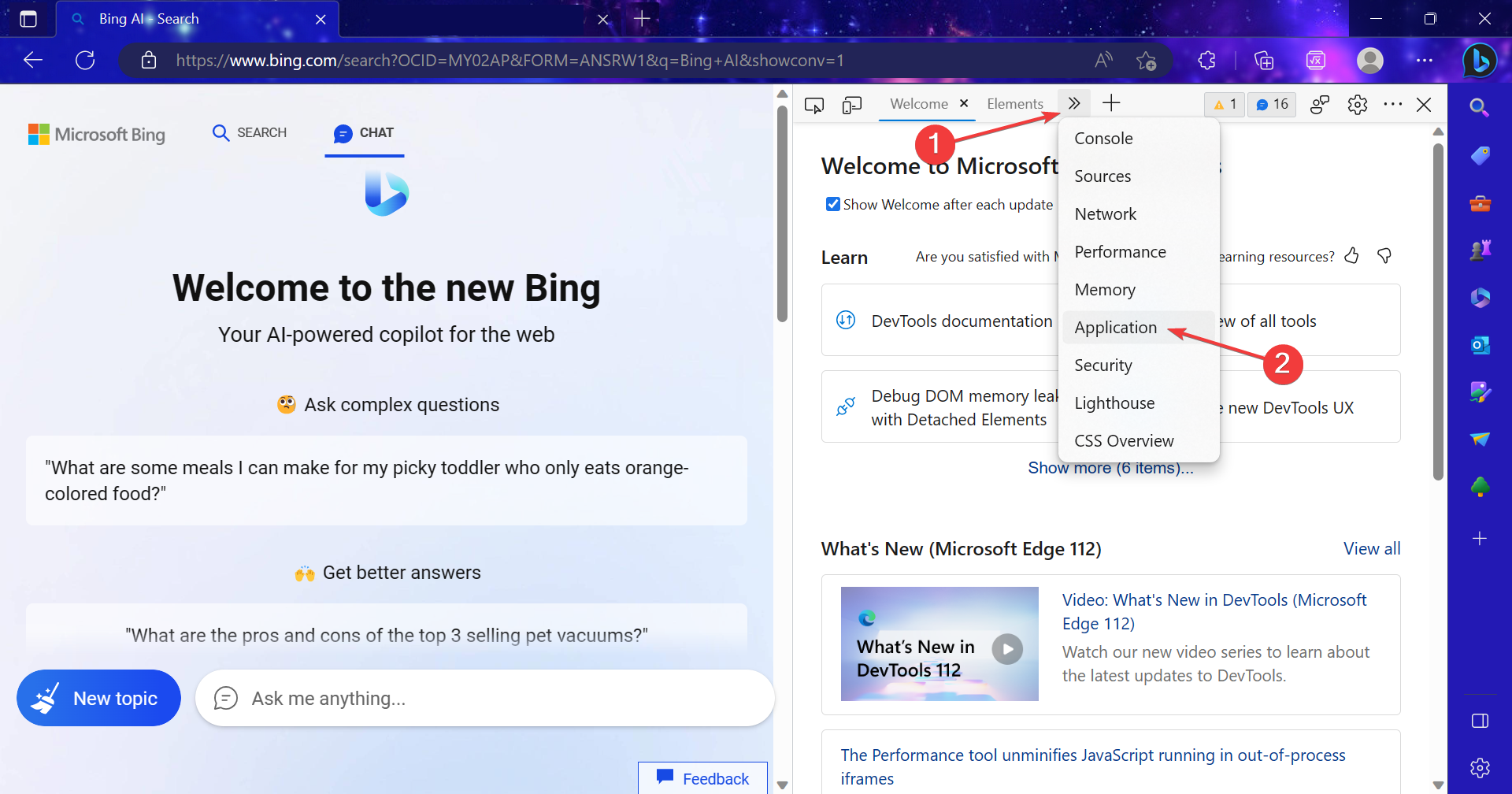Select Network from the tools menu

click(x=1140, y=214)
